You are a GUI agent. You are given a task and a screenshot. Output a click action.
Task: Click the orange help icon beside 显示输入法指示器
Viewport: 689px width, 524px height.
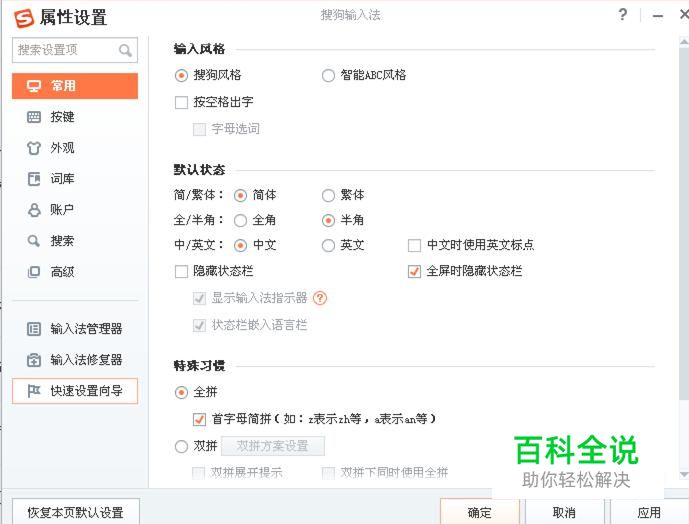pos(320,298)
